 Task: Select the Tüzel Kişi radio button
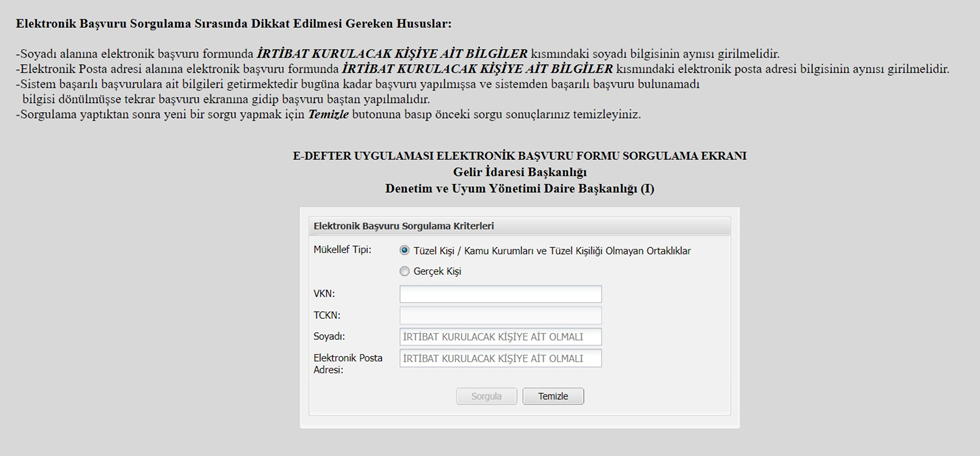pos(405,251)
